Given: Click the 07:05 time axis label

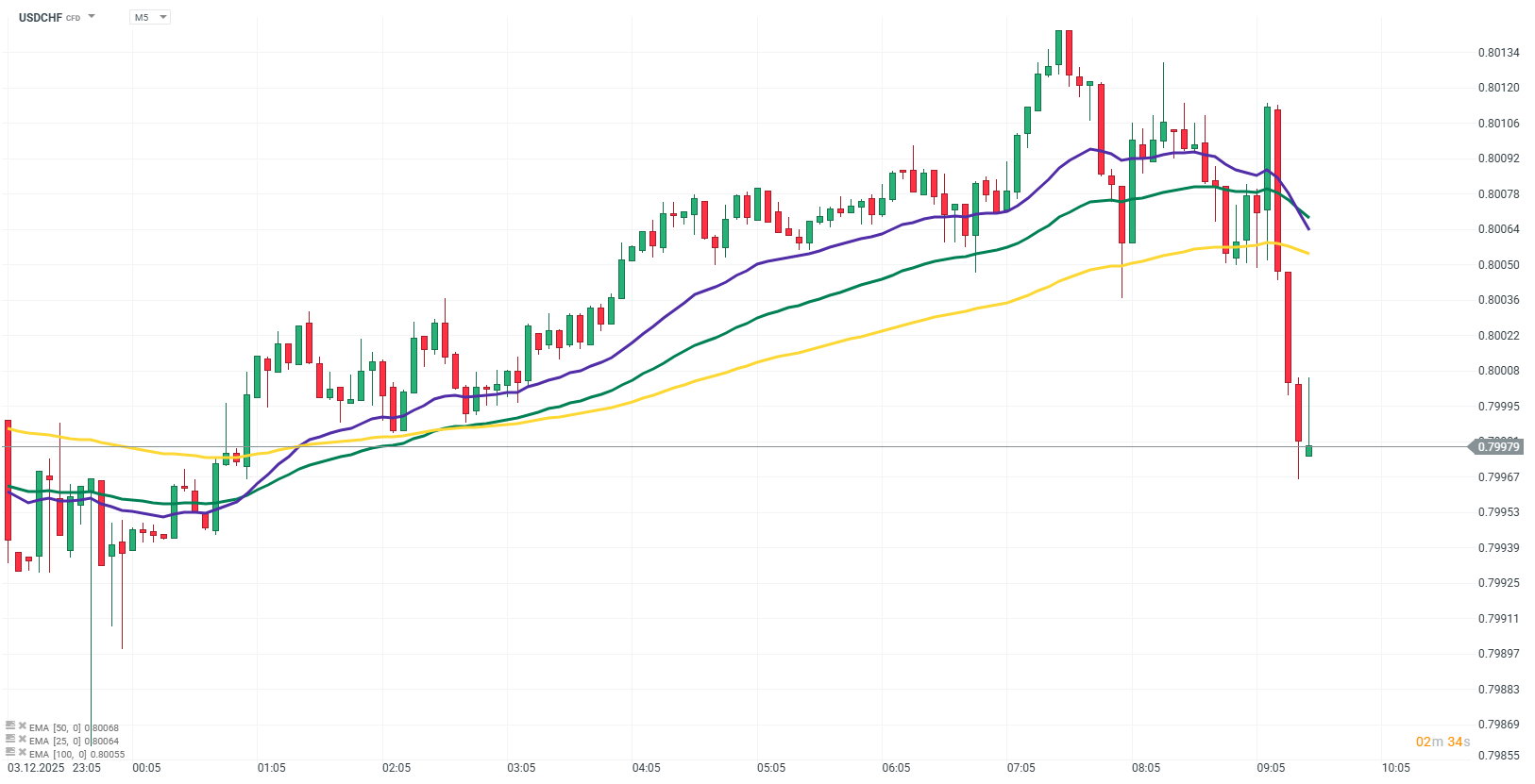Looking at the screenshot, I should click(x=1021, y=768).
